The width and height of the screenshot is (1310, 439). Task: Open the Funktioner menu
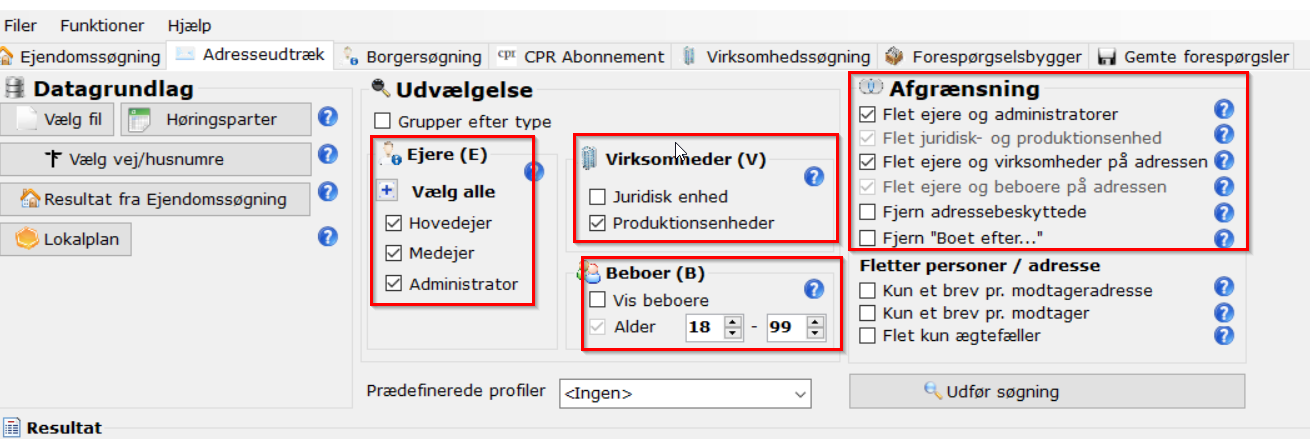[102, 25]
